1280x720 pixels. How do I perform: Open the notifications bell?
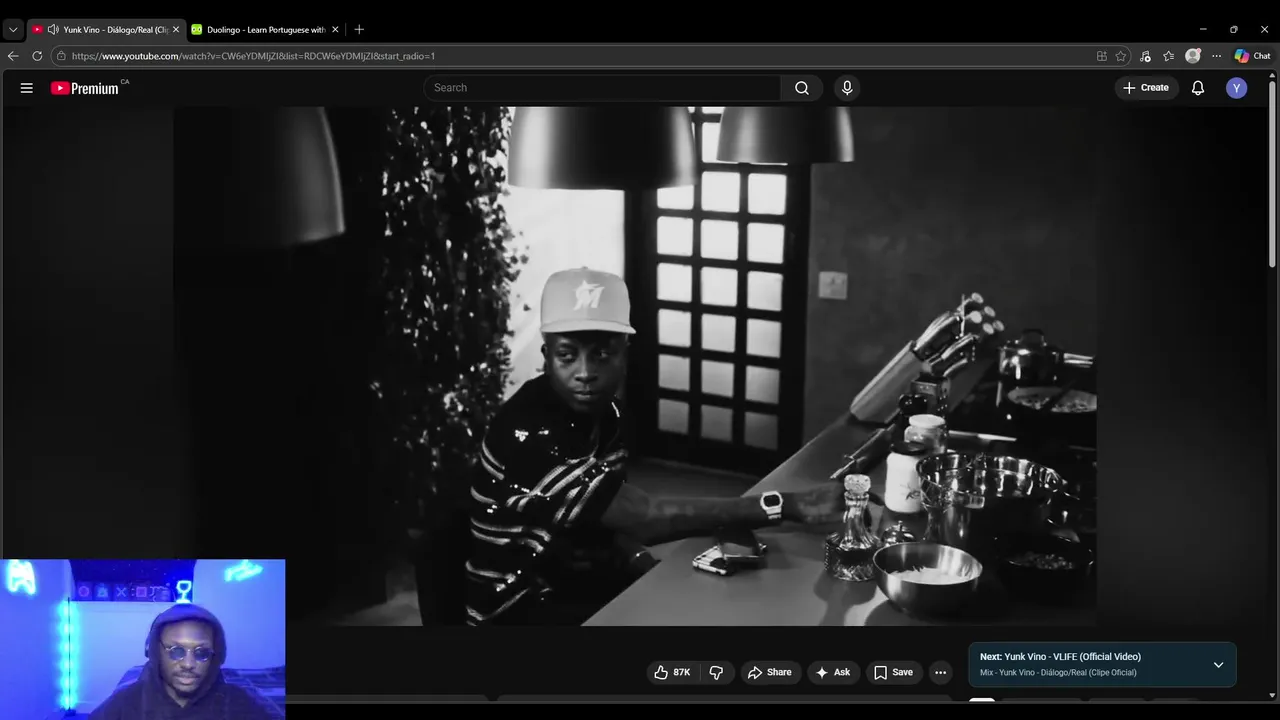(1197, 88)
